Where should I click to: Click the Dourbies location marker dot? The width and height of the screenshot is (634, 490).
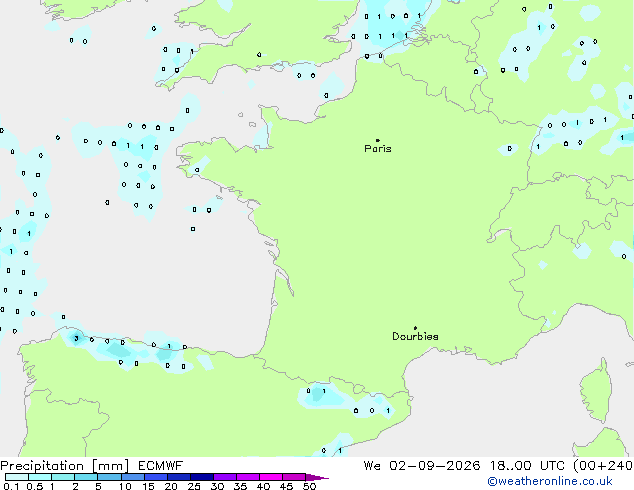(x=415, y=328)
